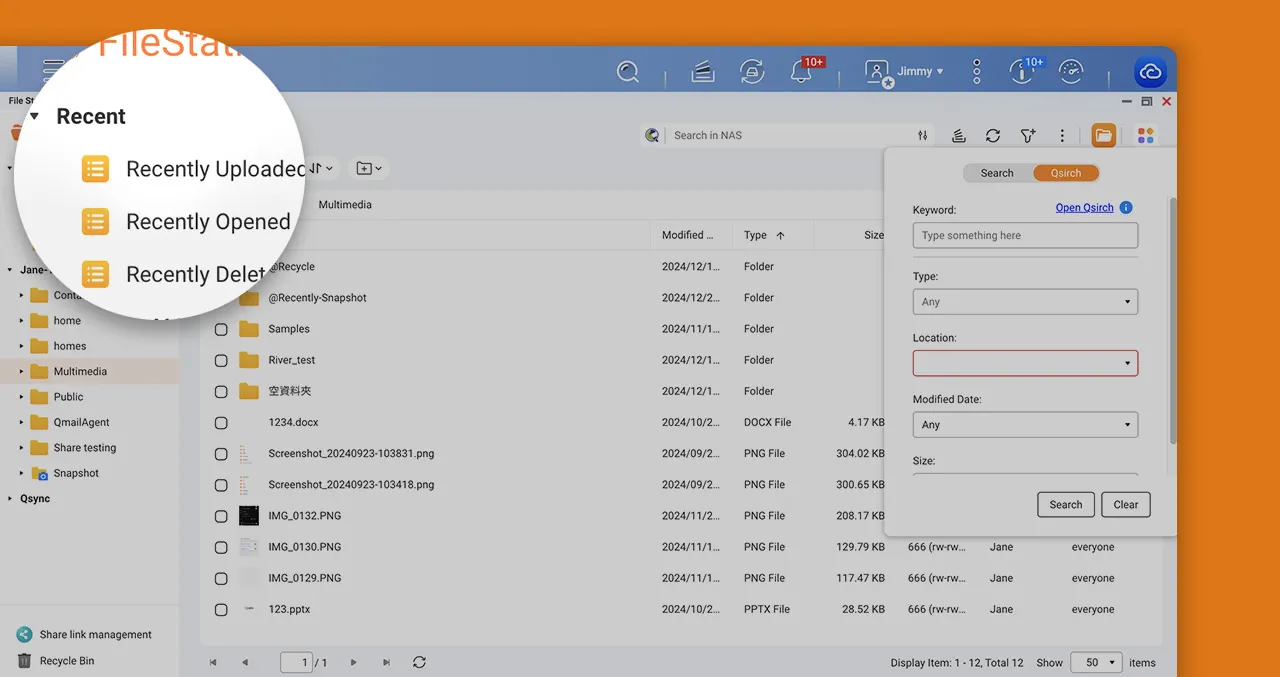The height and width of the screenshot is (677, 1280).
Task: Click the Open Qsirch link
Action: 1085,208
